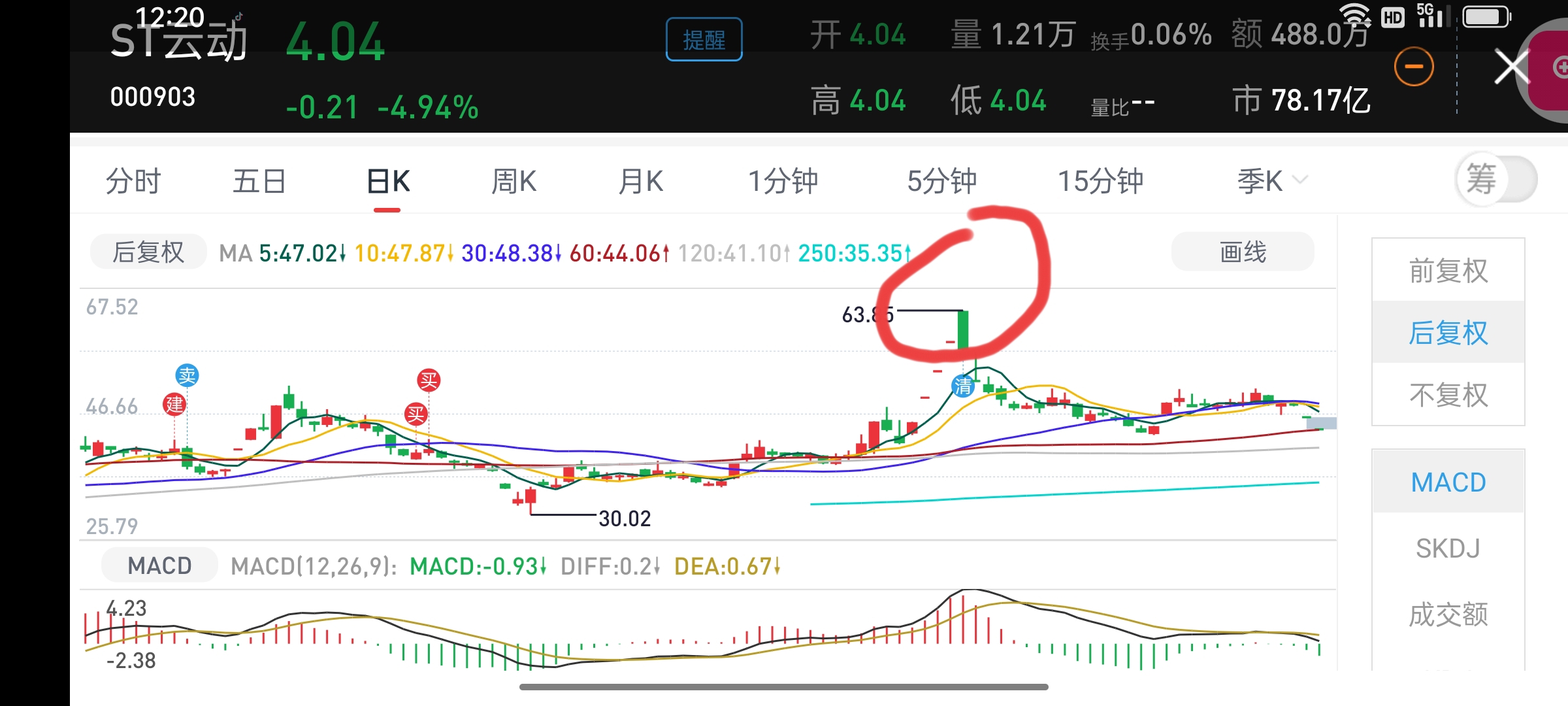Expand the 季K period dropdown
1568x706 pixels.
point(1271,181)
